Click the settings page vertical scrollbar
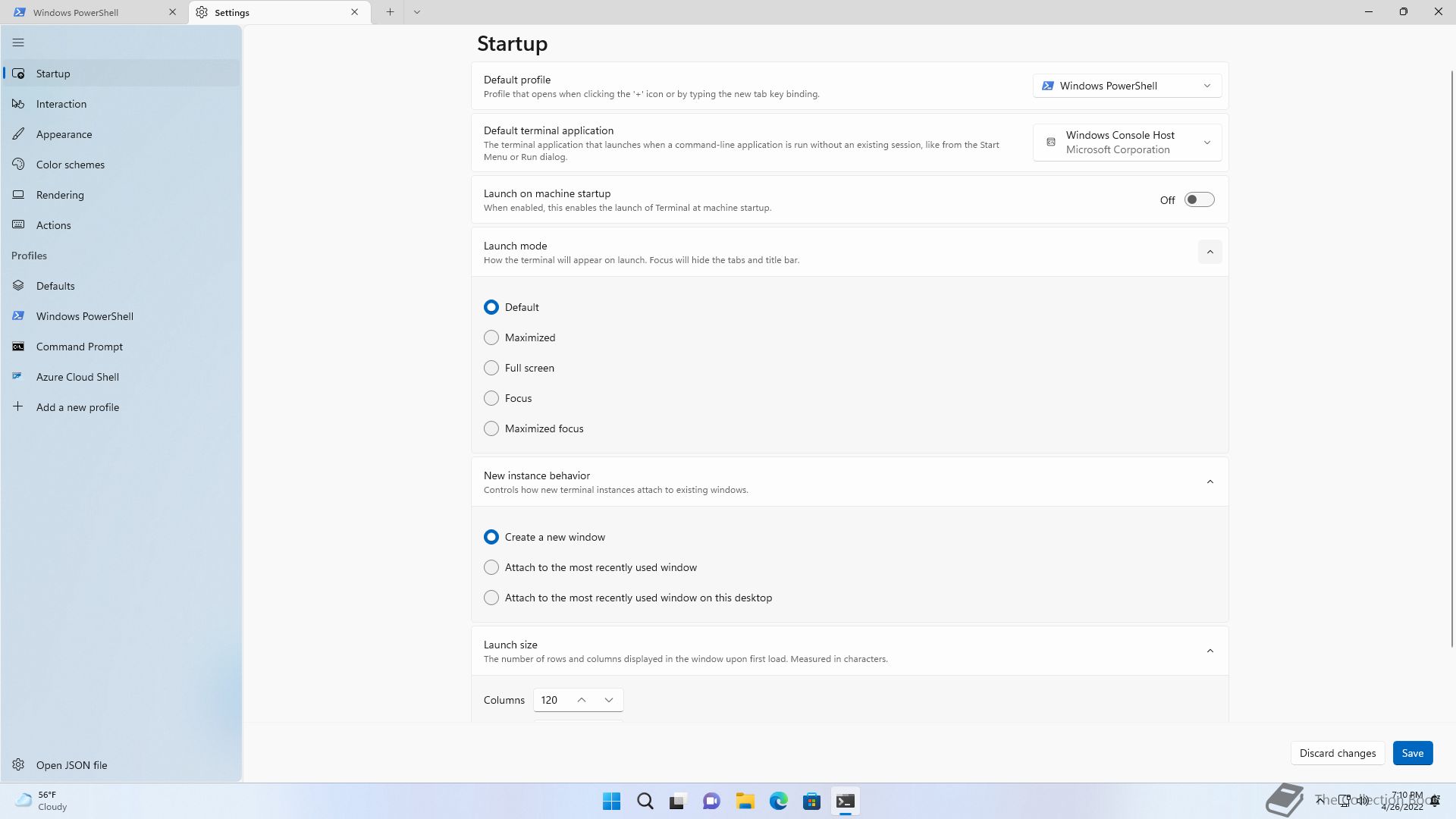Image resolution: width=1456 pixels, height=819 pixels. coord(1452,358)
